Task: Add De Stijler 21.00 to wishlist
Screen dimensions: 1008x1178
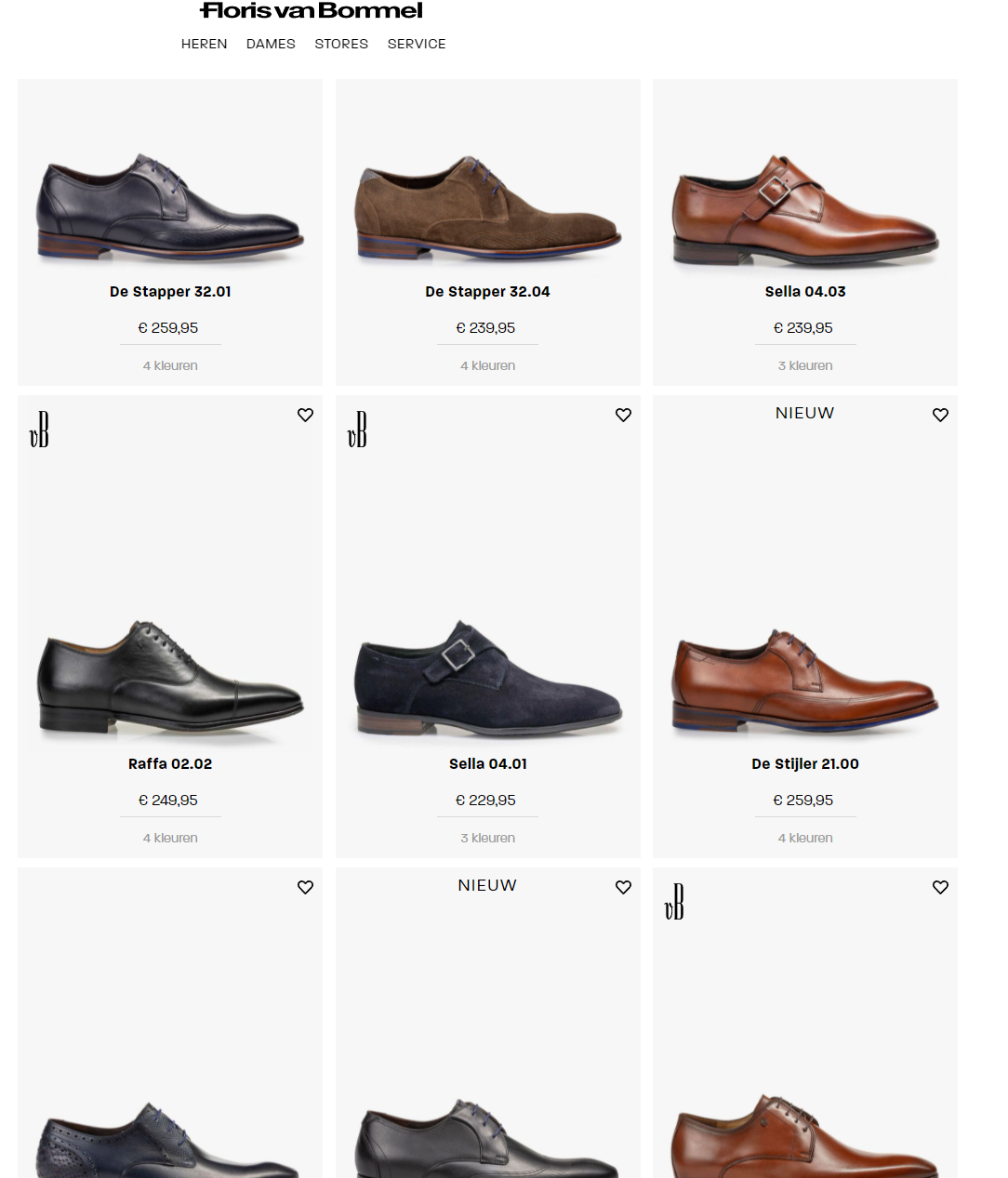Action: click(x=940, y=415)
